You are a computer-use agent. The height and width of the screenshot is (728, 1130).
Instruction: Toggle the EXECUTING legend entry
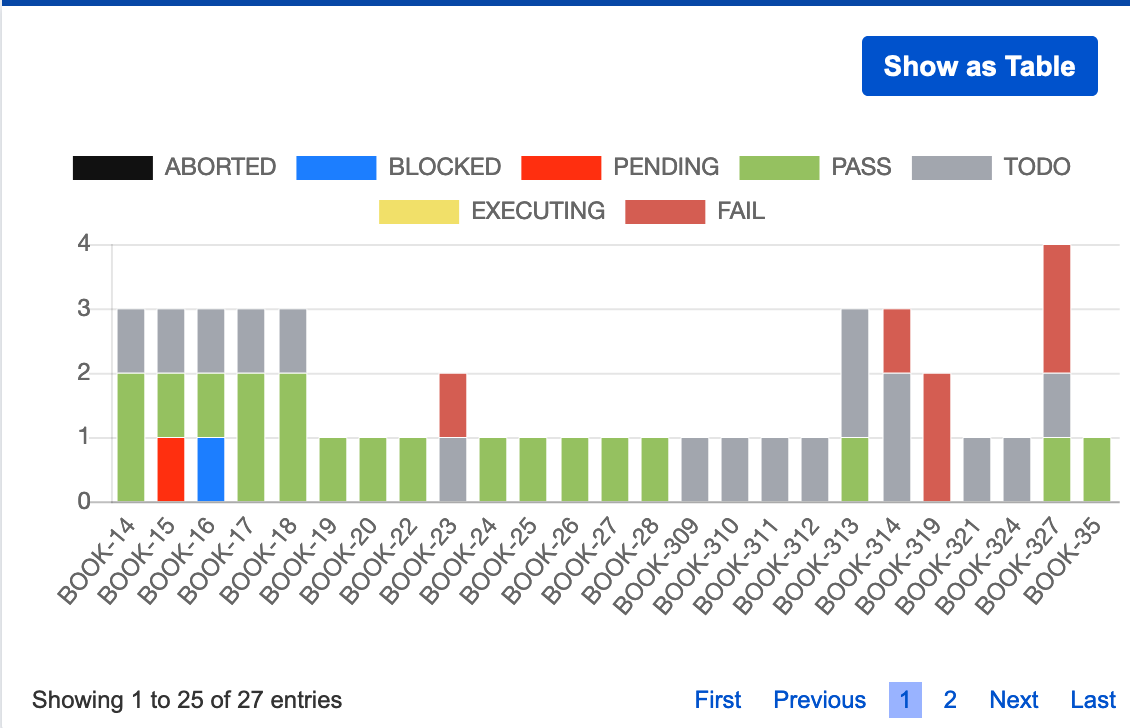pyautogui.click(x=537, y=211)
